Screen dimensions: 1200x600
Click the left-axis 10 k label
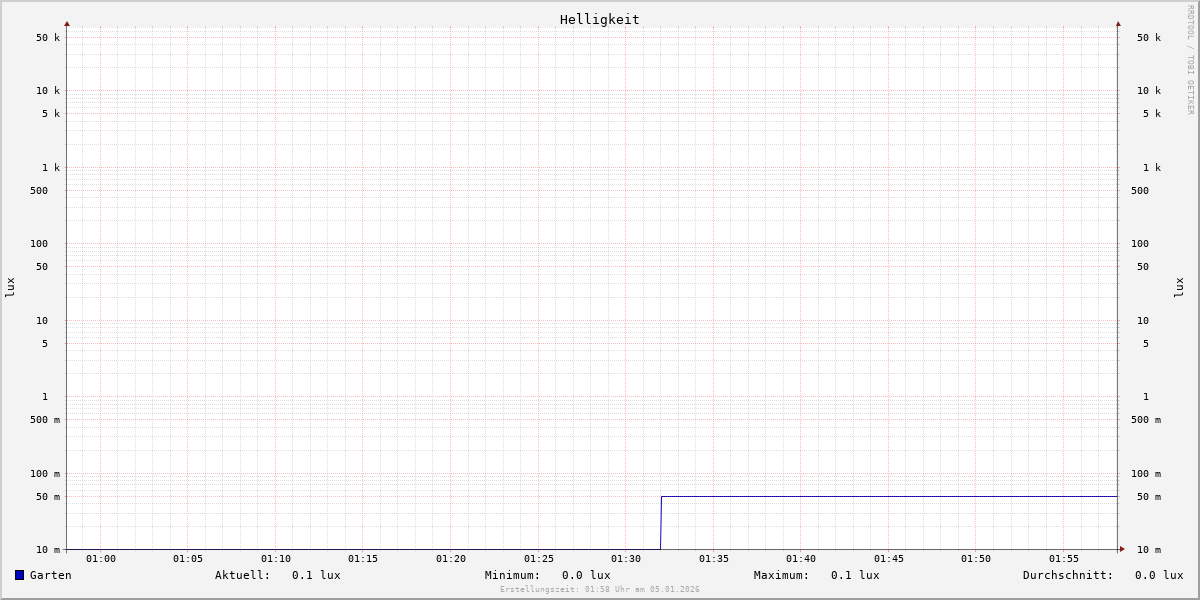click(48, 91)
